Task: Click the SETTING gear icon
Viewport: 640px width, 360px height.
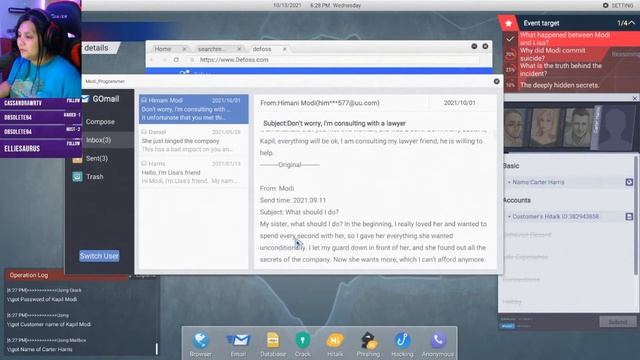Action: [x=606, y=5]
